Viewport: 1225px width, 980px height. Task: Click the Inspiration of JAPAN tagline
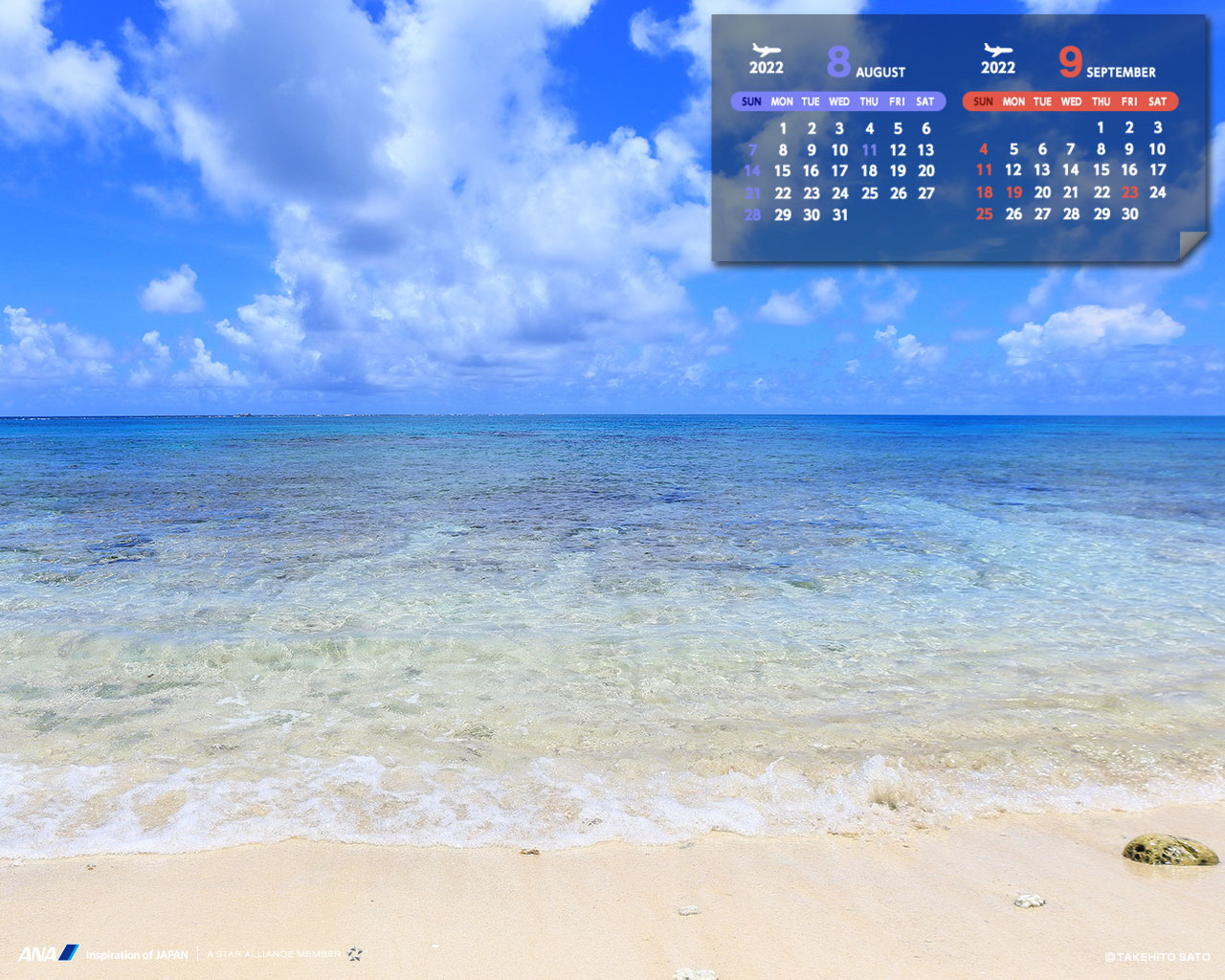[137, 955]
